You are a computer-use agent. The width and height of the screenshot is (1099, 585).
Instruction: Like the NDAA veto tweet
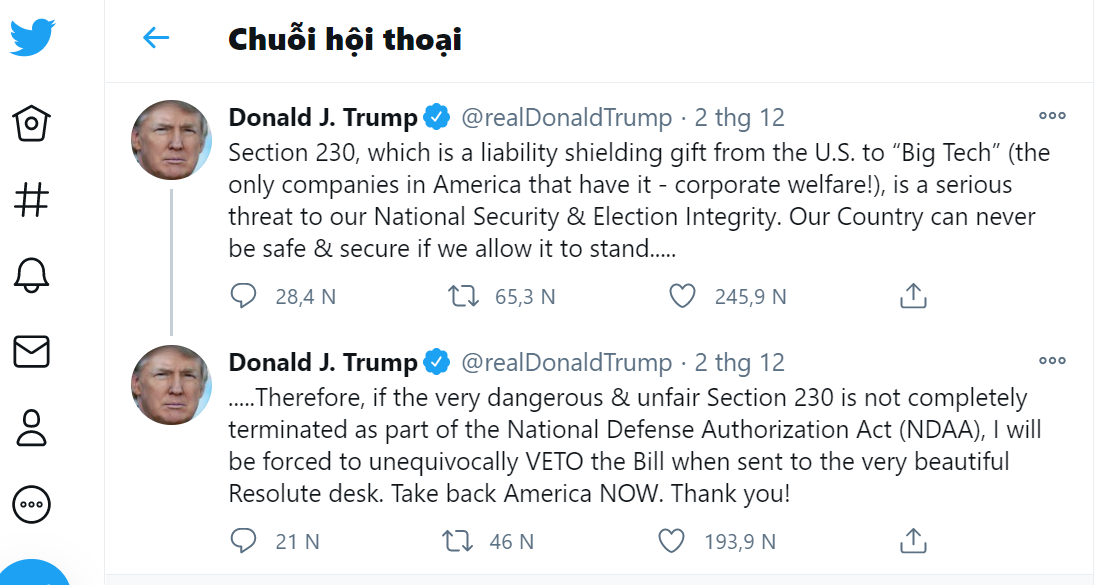(x=672, y=541)
